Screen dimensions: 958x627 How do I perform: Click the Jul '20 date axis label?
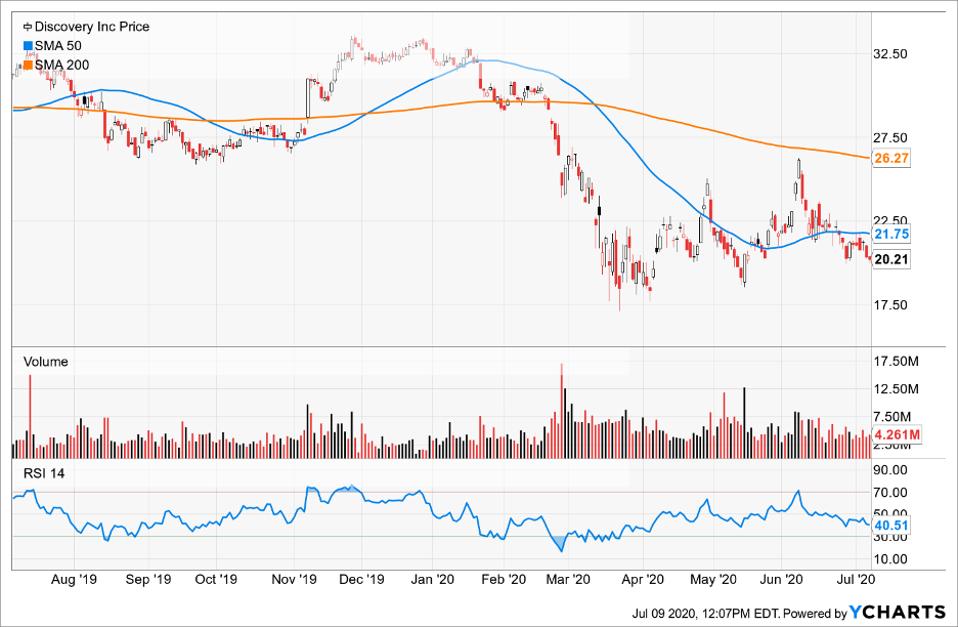coord(854,579)
